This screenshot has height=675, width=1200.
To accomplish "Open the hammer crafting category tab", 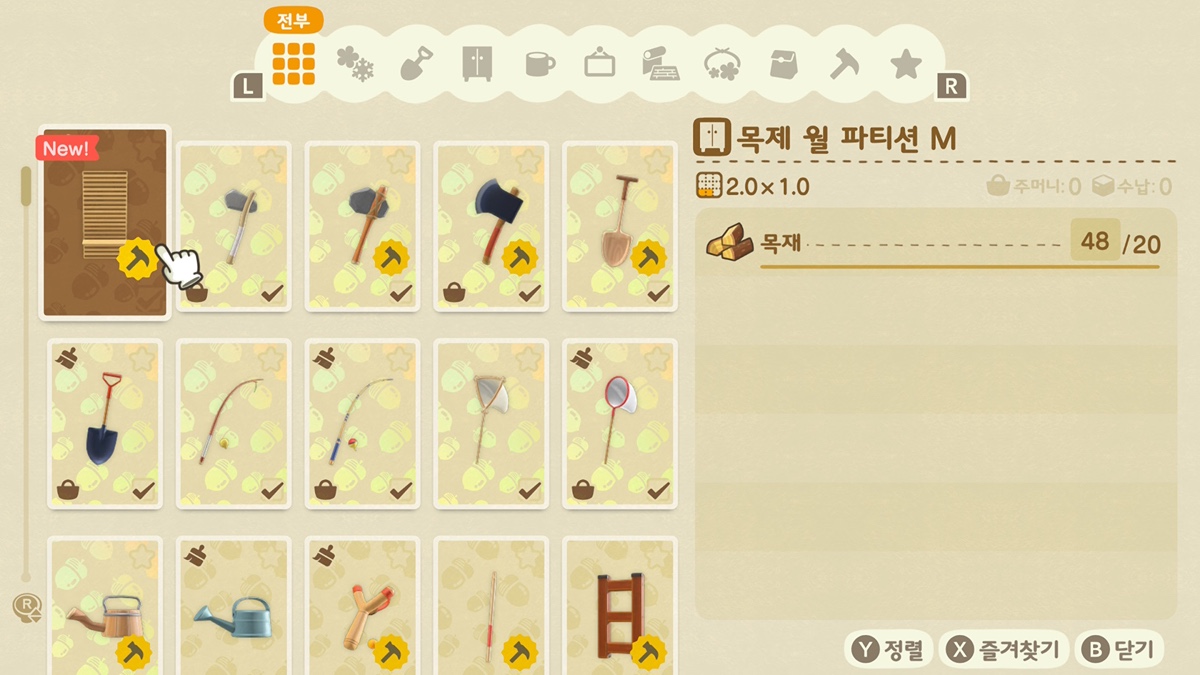I will 845,64.
